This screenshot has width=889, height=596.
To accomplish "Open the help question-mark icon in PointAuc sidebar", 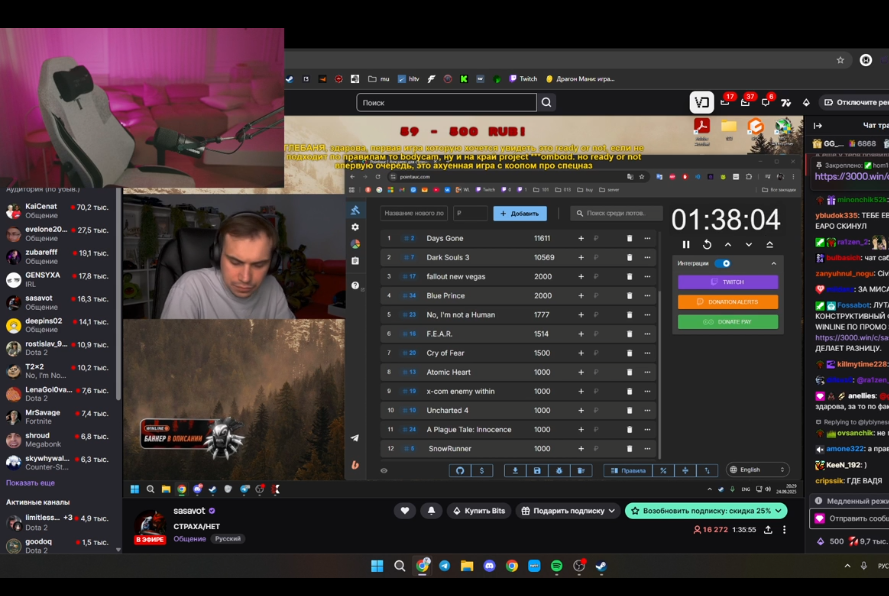I will tap(355, 285).
